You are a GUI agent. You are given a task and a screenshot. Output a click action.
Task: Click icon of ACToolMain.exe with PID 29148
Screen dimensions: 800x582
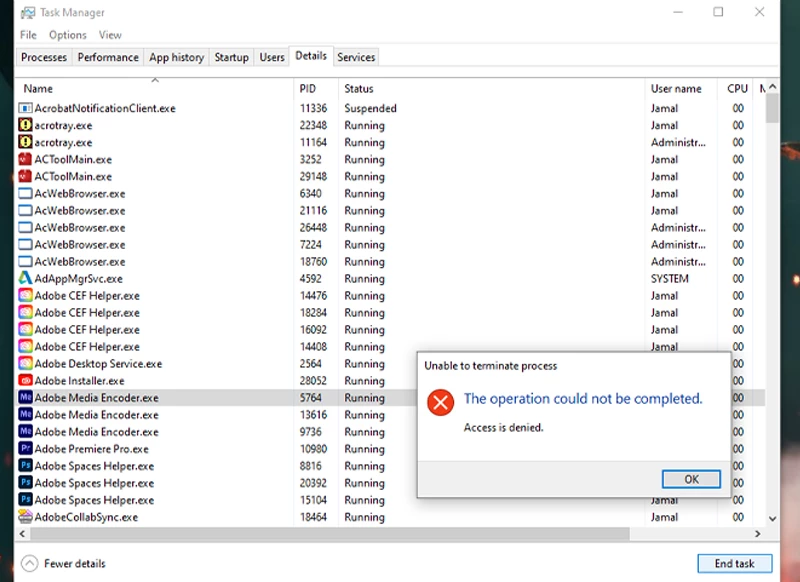pos(25,176)
